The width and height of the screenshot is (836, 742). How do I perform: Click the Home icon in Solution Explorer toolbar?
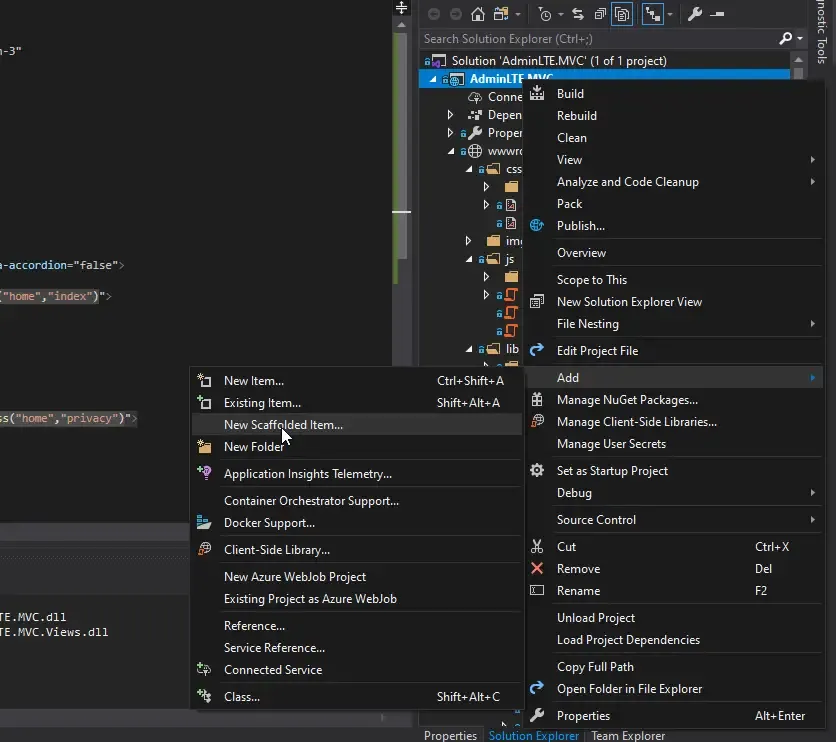click(477, 14)
